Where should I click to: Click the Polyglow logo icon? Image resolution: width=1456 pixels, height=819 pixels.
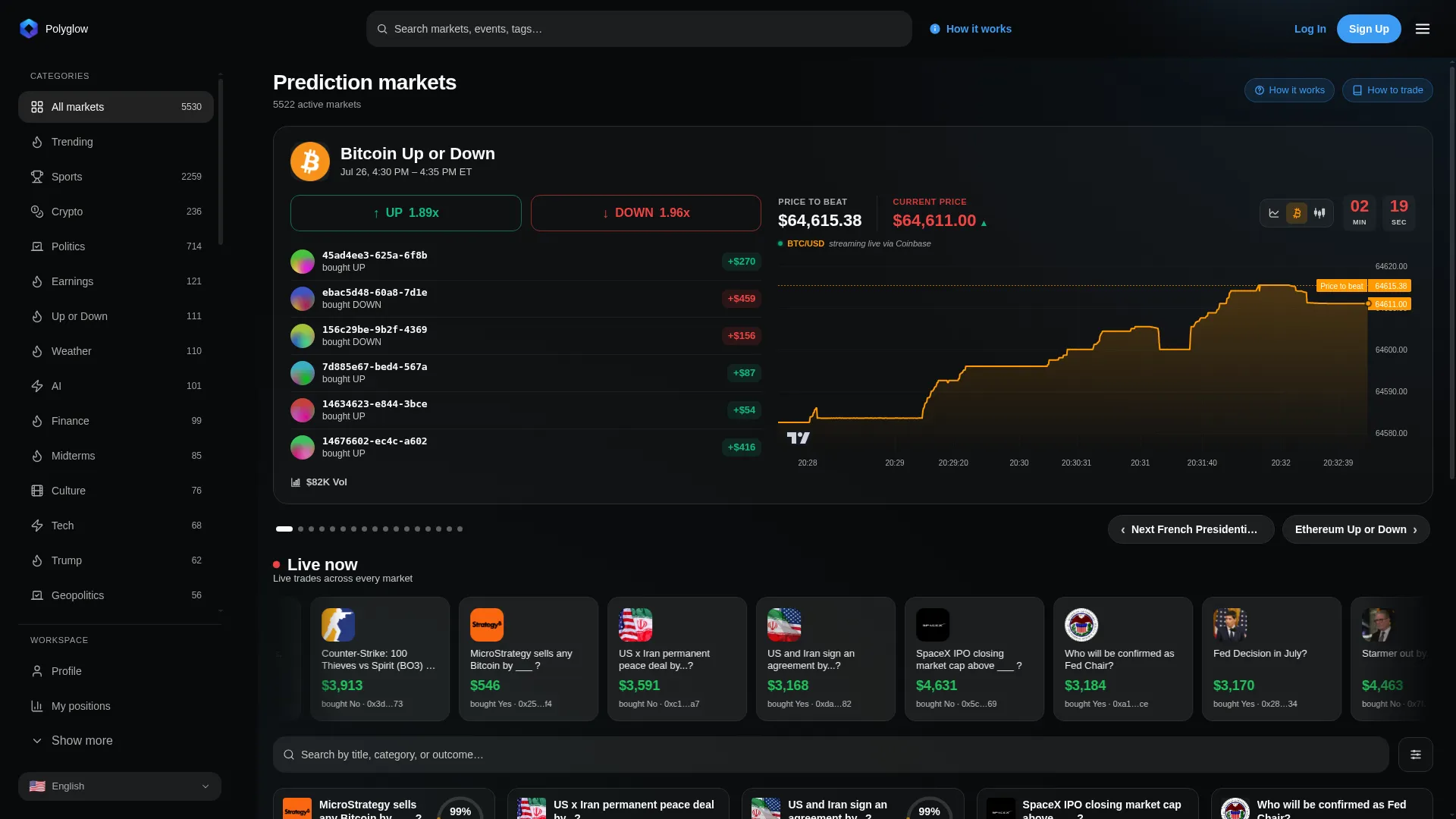[29, 29]
